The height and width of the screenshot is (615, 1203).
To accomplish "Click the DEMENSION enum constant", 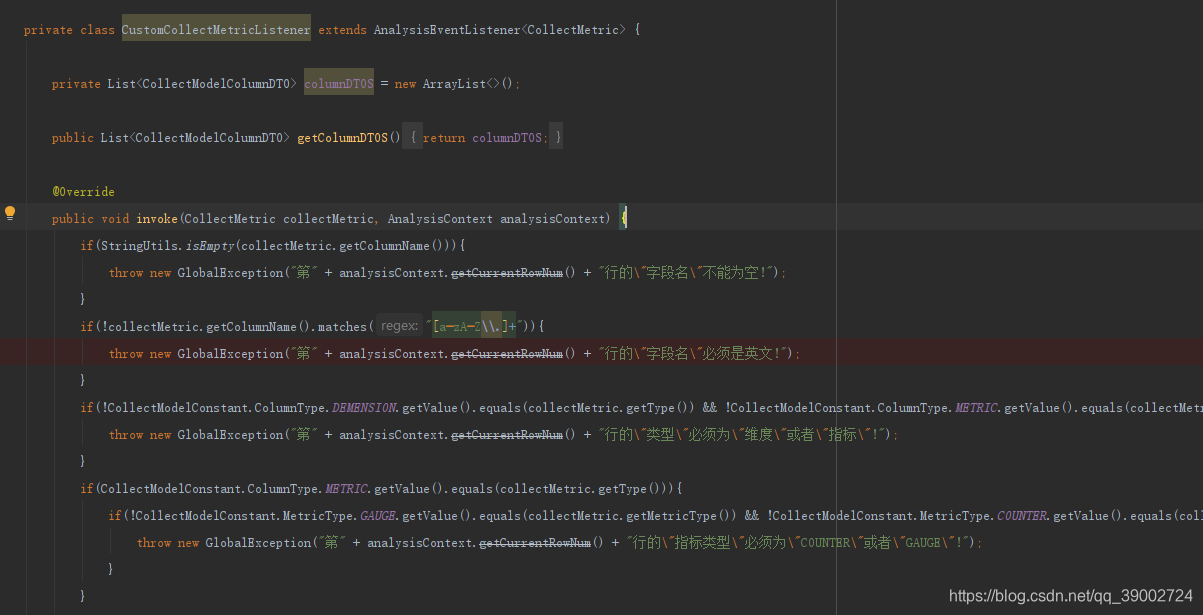I will [x=366, y=407].
